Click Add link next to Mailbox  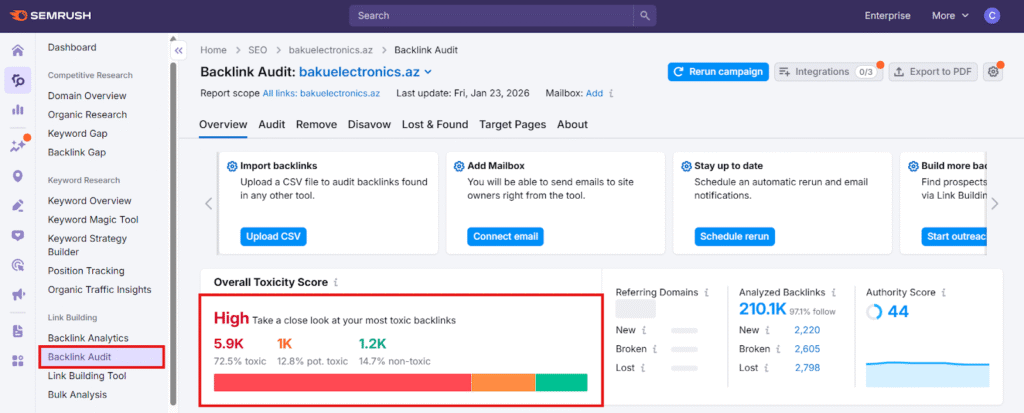pos(594,93)
